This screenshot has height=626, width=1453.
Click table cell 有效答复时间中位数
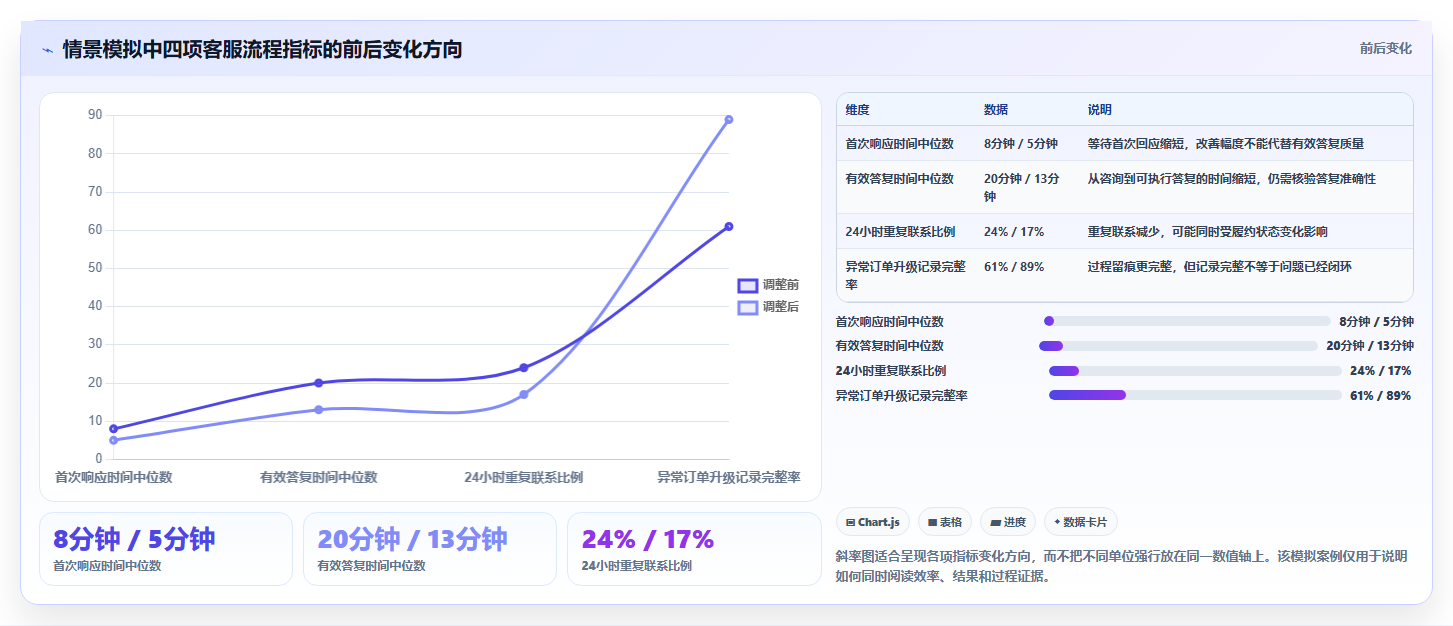point(900,179)
